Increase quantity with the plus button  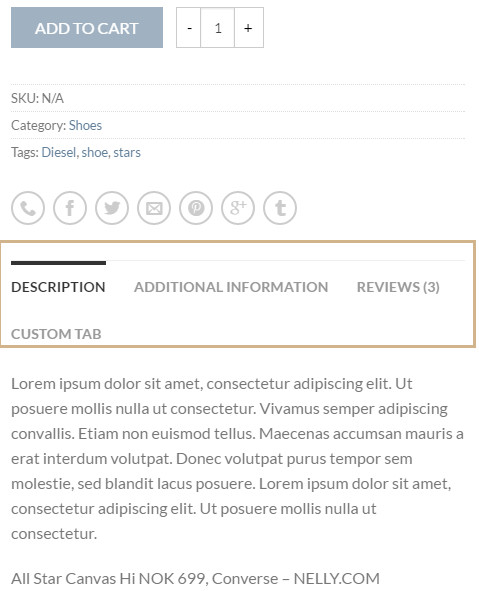click(x=248, y=28)
